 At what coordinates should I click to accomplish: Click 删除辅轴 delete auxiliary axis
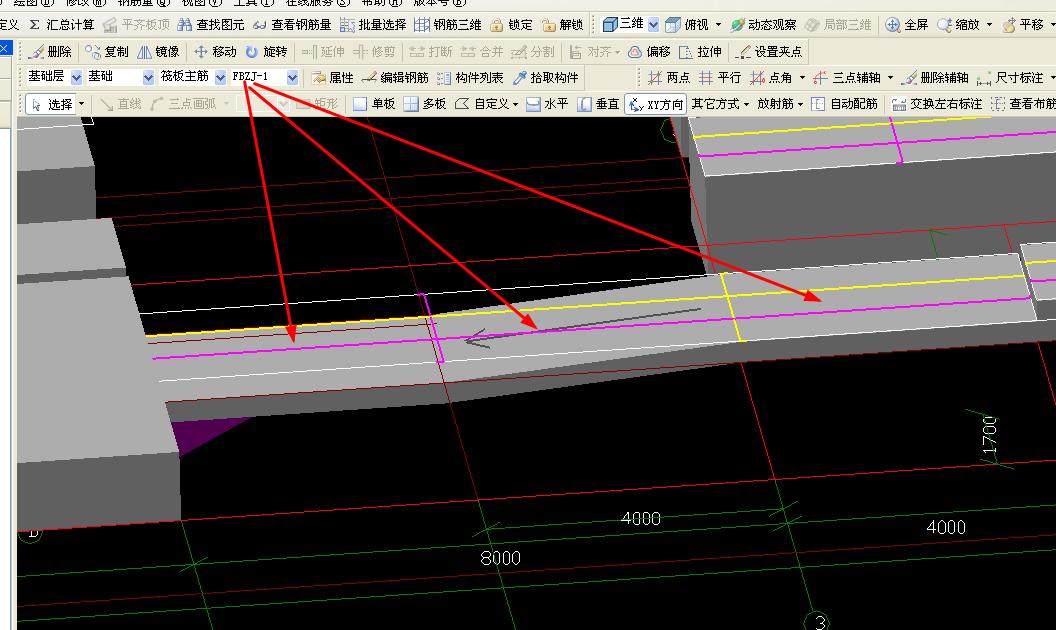[x=935, y=77]
